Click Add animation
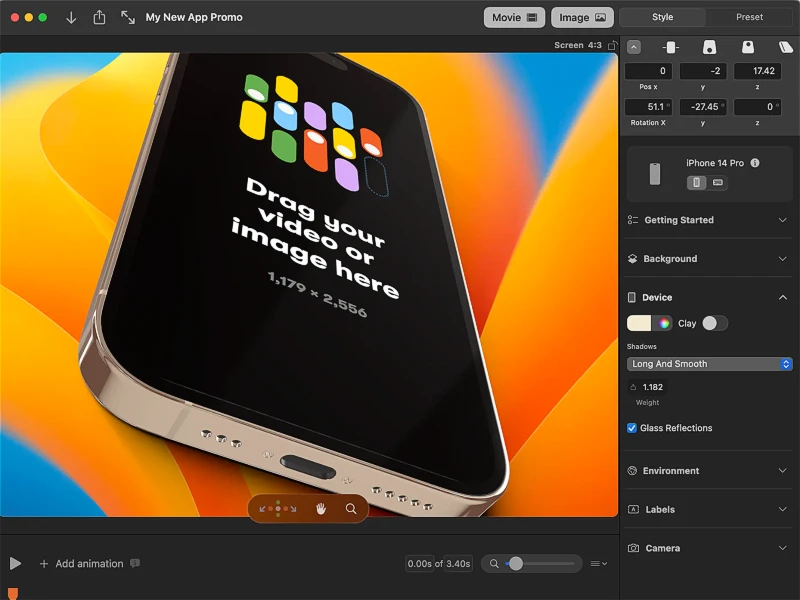 coord(82,564)
